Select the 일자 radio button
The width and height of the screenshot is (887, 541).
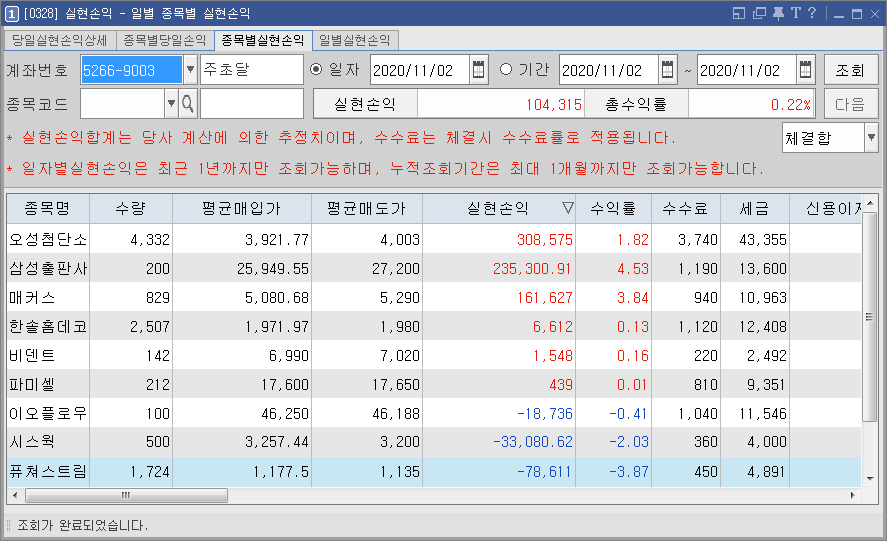[x=316, y=69]
